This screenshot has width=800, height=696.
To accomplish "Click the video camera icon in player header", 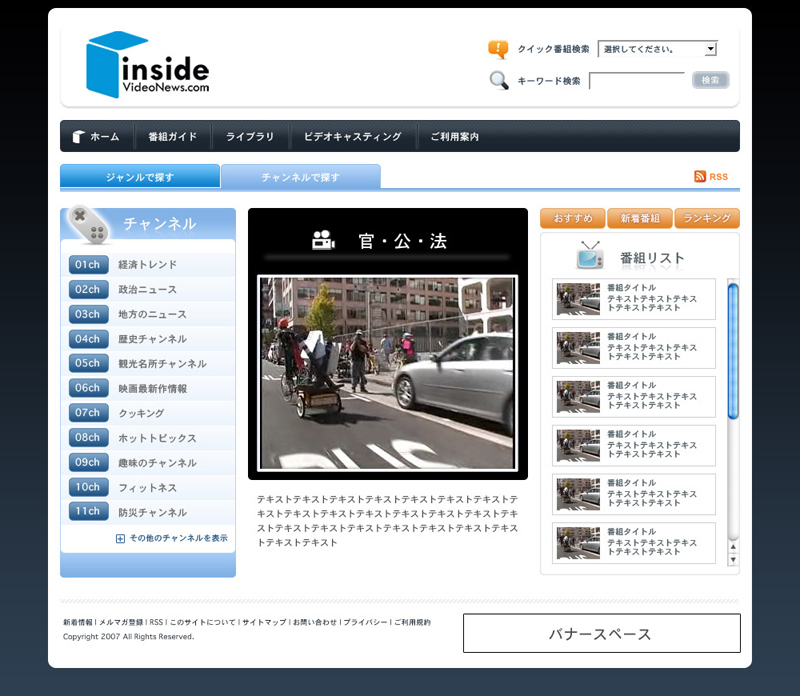I will (x=322, y=240).
